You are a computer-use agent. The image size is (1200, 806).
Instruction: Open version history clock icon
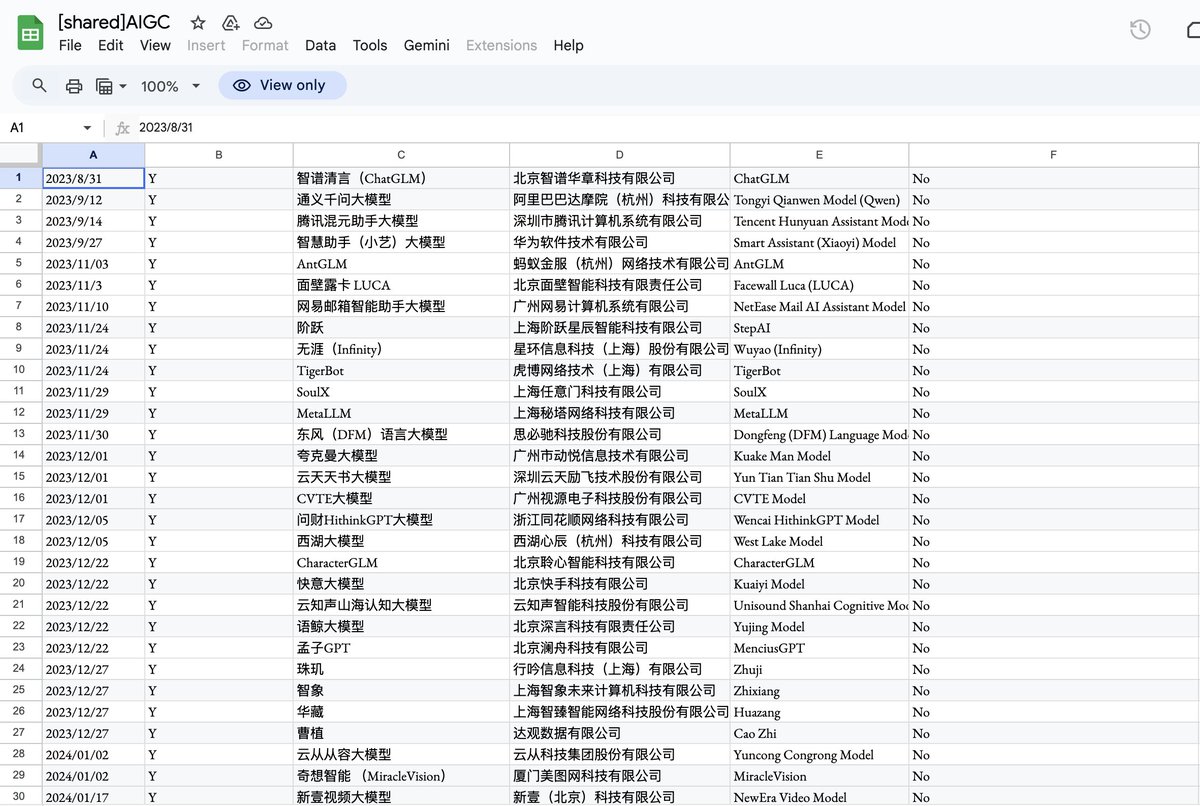(1140, 30)
